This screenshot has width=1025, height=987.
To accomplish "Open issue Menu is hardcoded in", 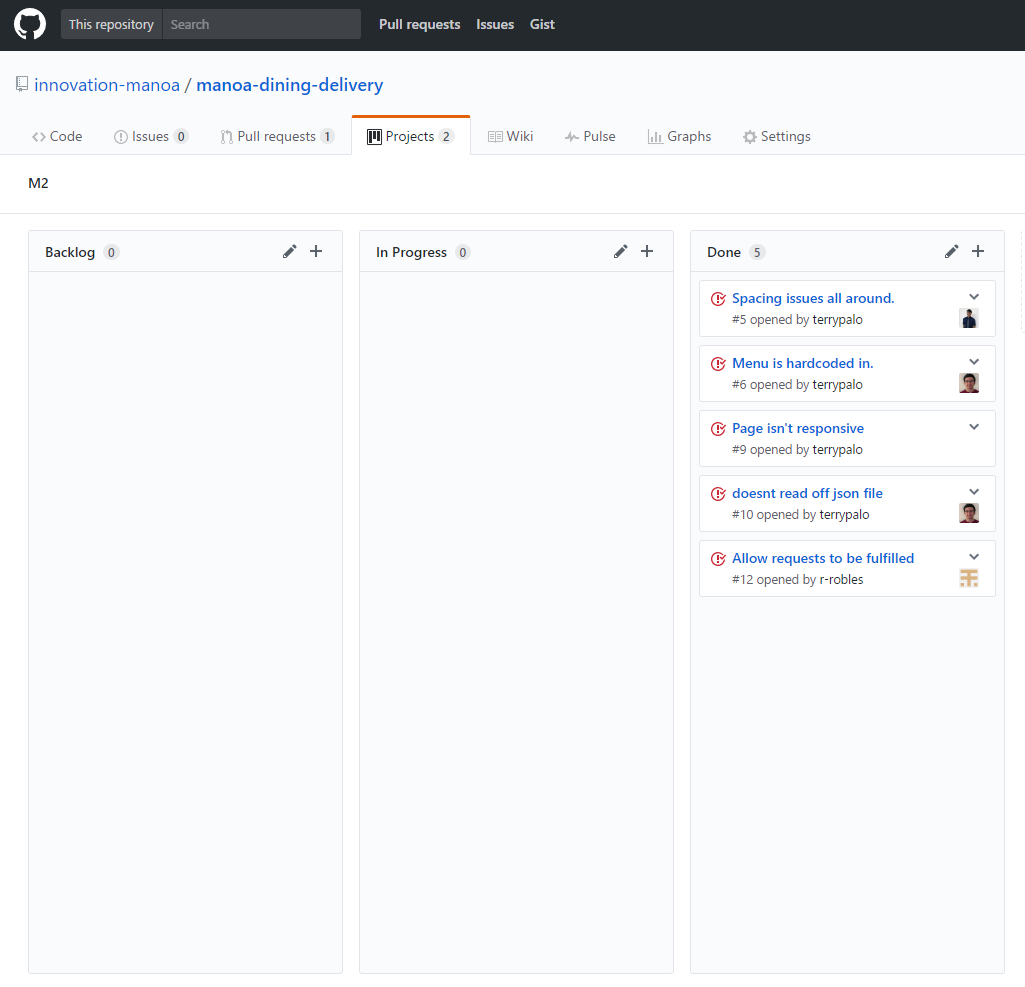I will (802, 363).
